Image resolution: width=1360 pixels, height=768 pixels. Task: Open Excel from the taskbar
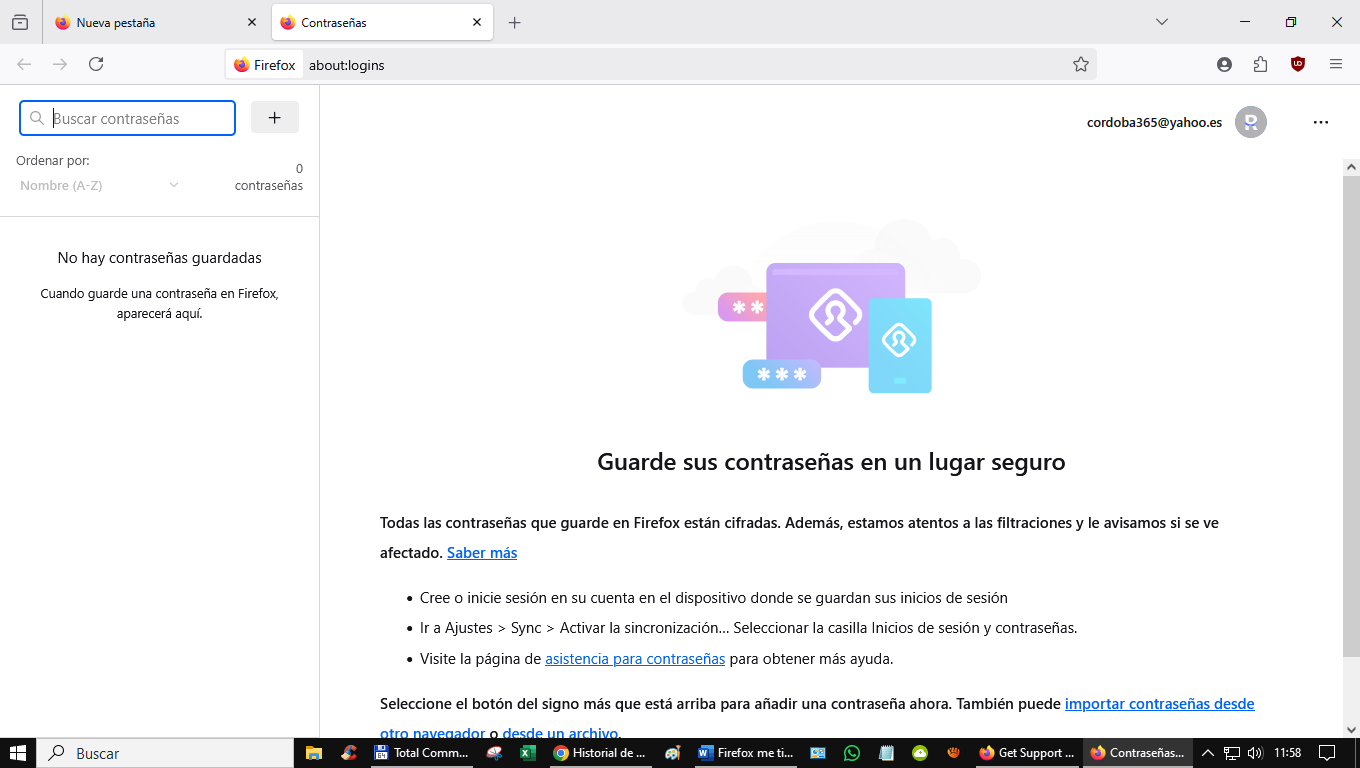[529, 753]
